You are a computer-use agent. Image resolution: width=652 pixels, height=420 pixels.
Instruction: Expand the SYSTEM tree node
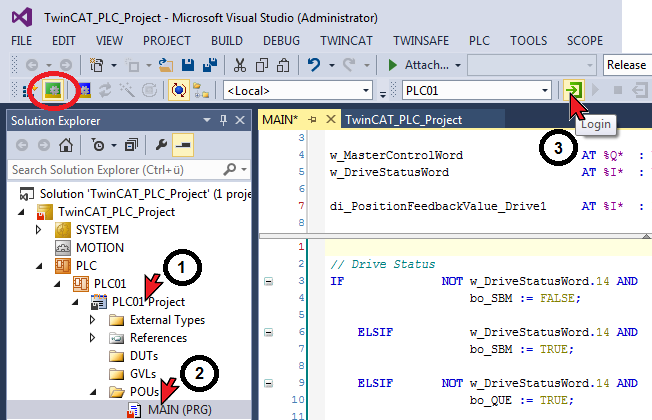(x=40, y=229)
